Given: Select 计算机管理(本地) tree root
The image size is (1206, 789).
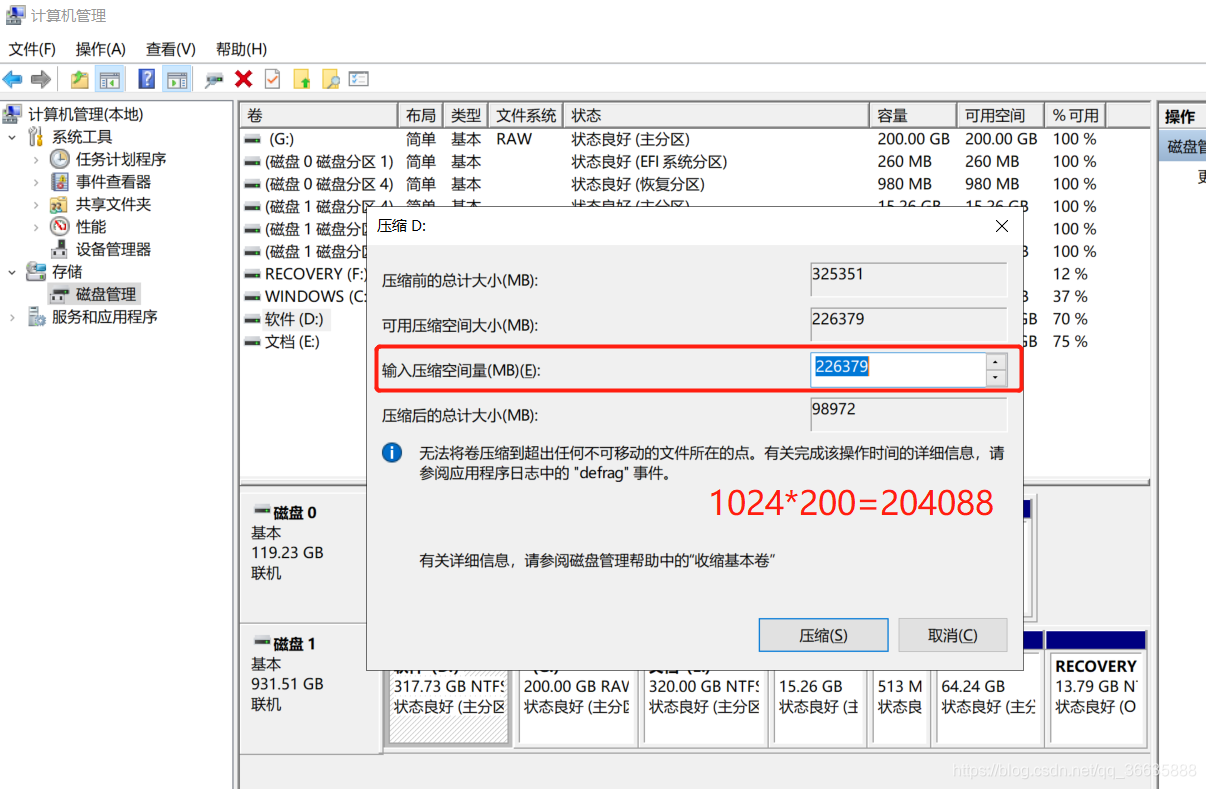Looking at the screenshot, I should 85,115.
